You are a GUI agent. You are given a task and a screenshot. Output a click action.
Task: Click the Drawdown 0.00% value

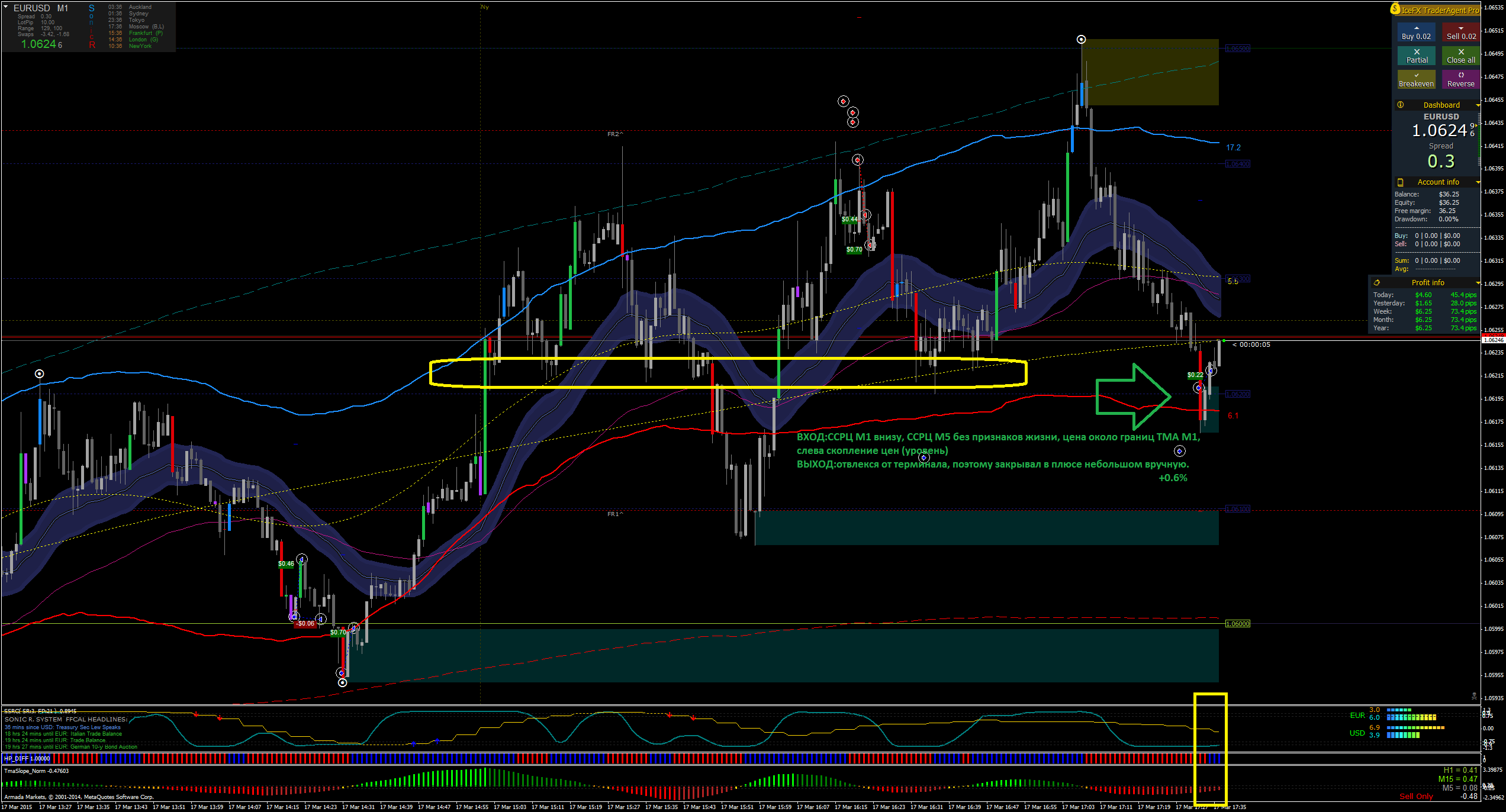tap(1449, 219)
